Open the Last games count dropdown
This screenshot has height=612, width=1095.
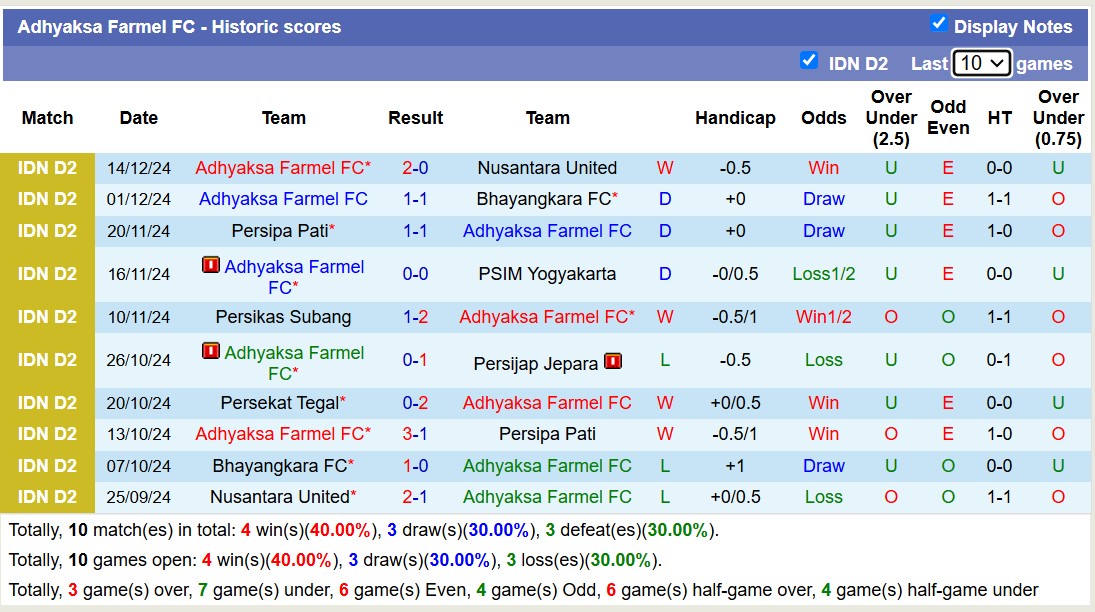[981, 63]
